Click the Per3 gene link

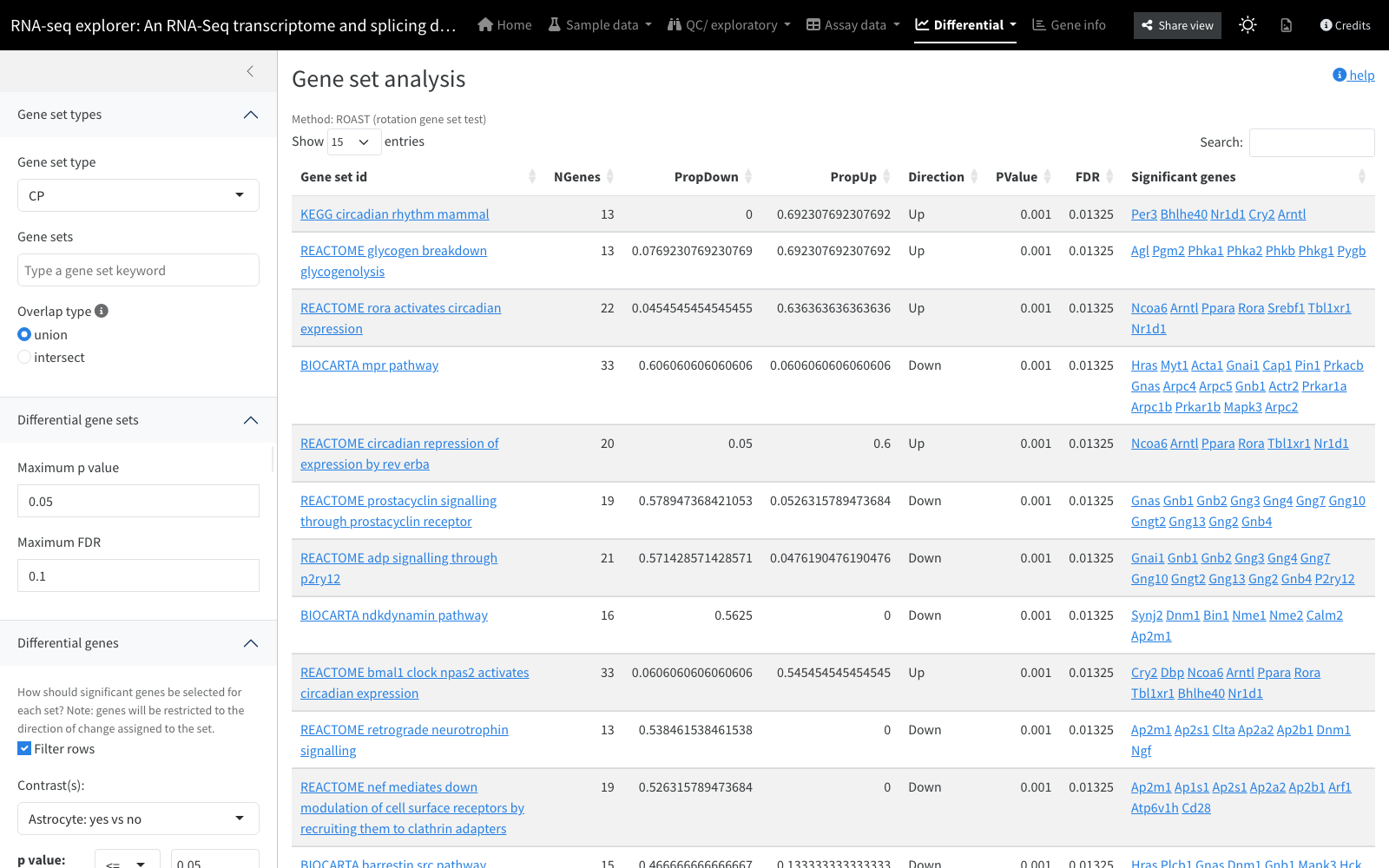[x=1143, y=214]
